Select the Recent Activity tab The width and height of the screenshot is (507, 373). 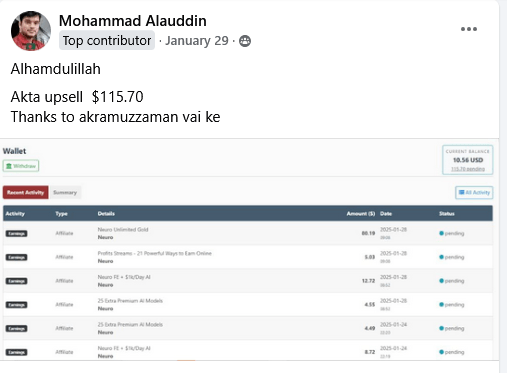(26, 192)
